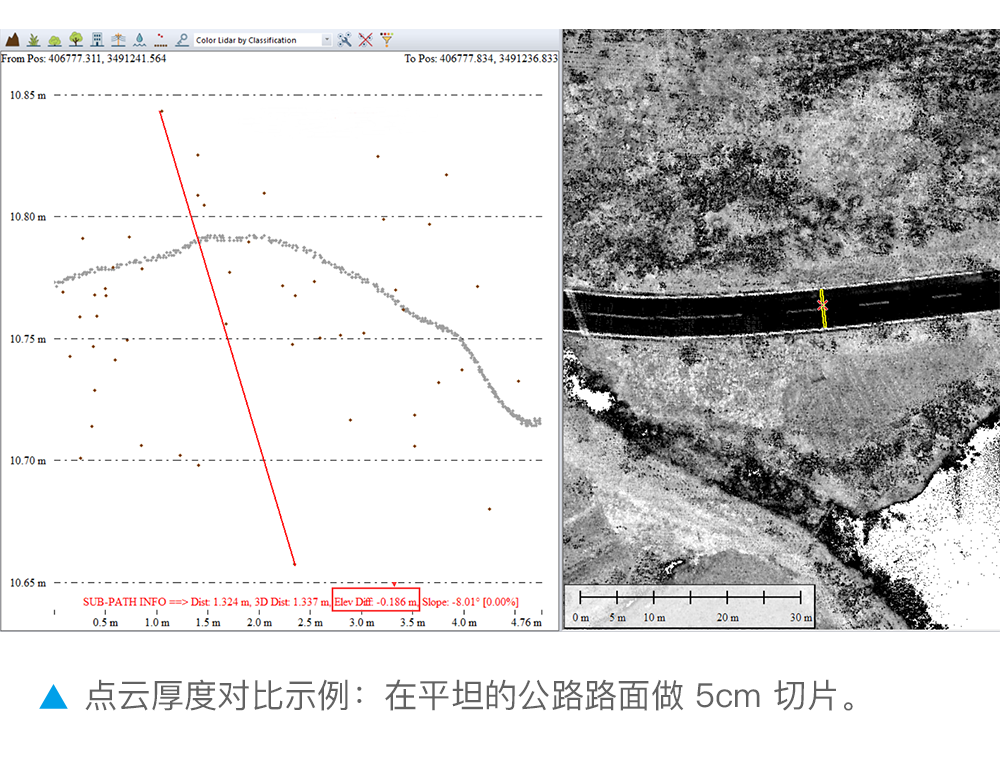Screen dimensions: 1000x773
Task: Click the dropdown arrow beside lidar color mode
Action: tap(327, 40)
